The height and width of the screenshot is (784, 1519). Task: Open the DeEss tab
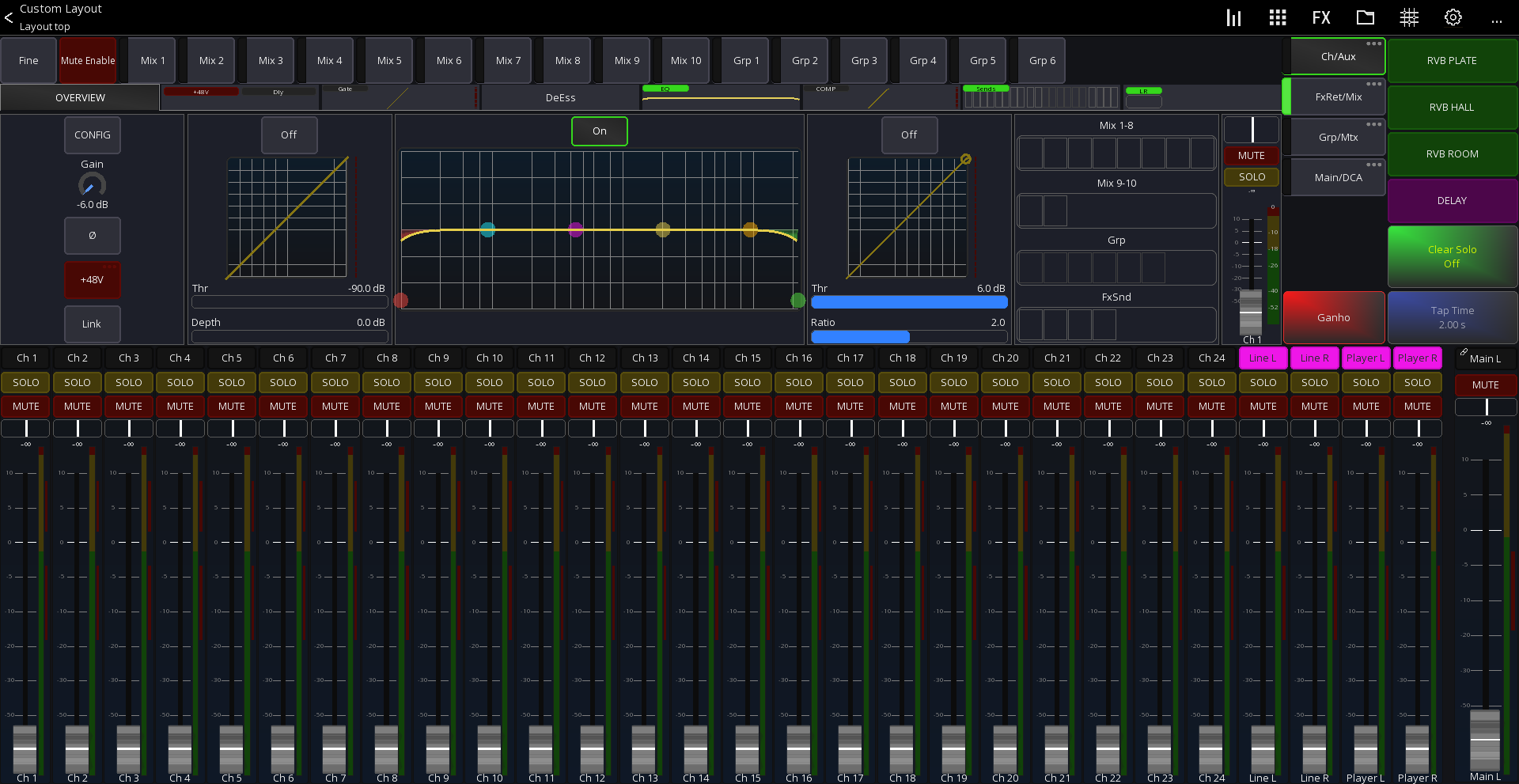point(560,98)
